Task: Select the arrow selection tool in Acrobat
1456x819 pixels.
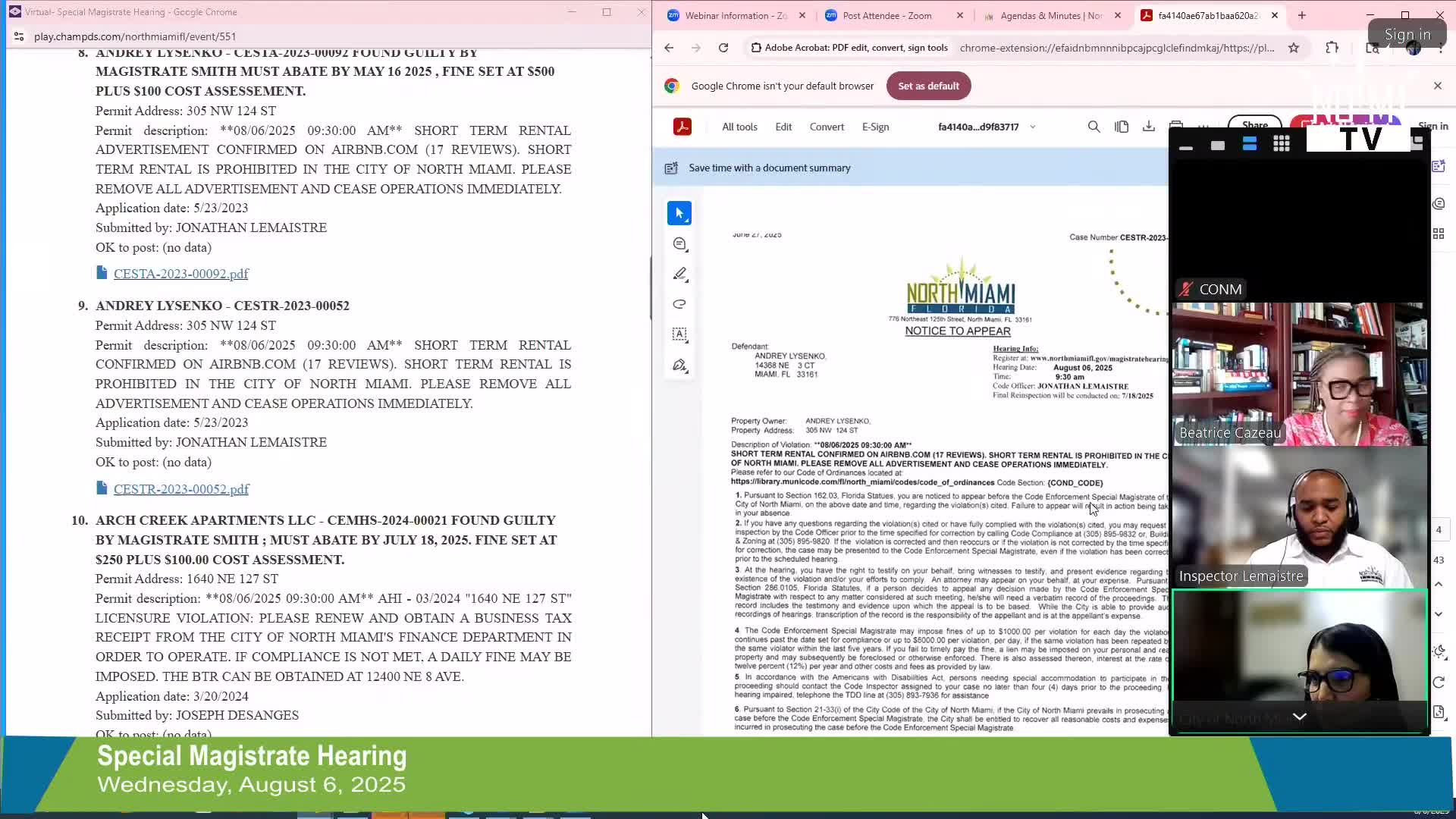Action: click(679, 214)
